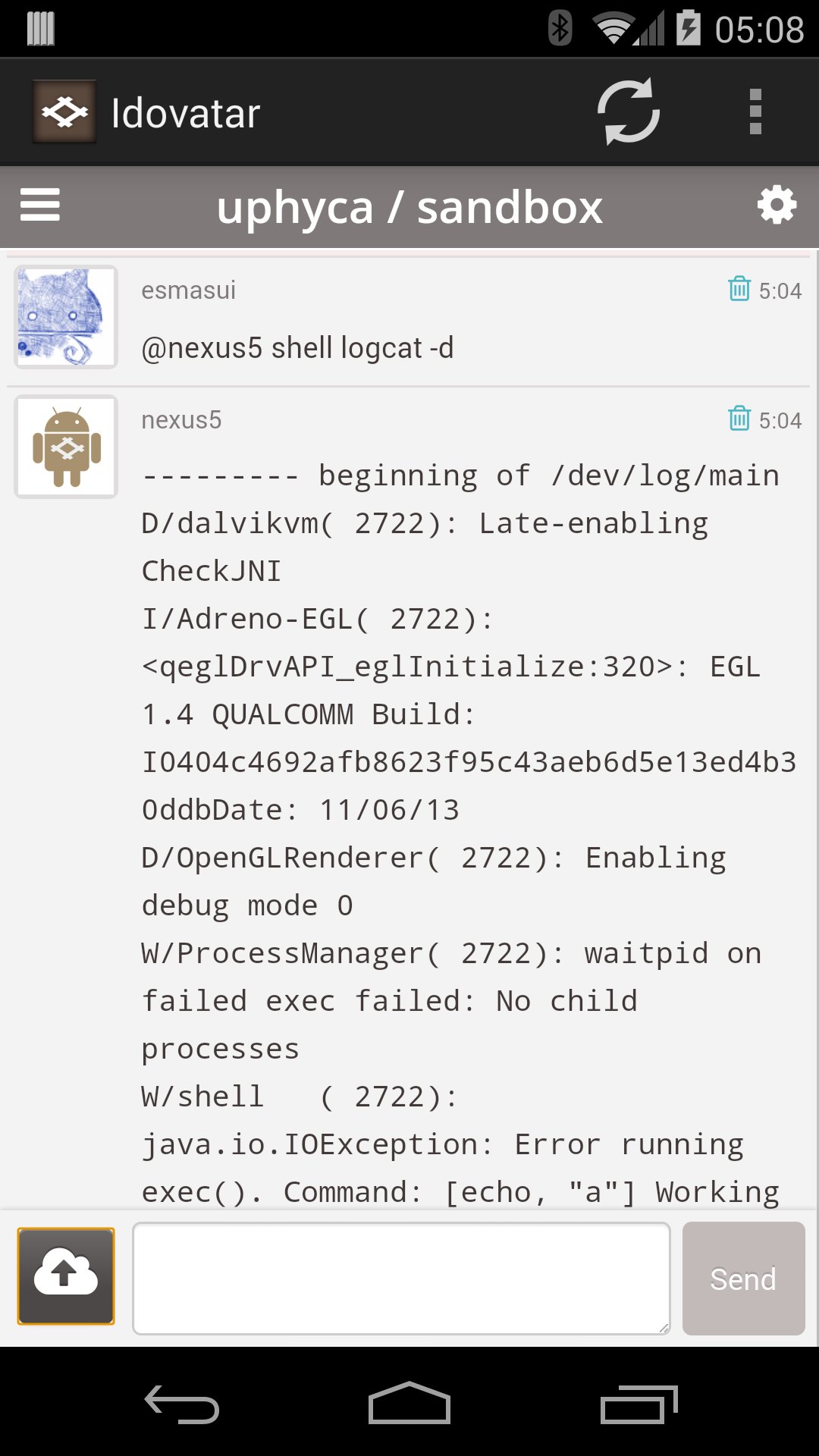
Task: Tap the refresh sync icon
Action: point(629,112)
